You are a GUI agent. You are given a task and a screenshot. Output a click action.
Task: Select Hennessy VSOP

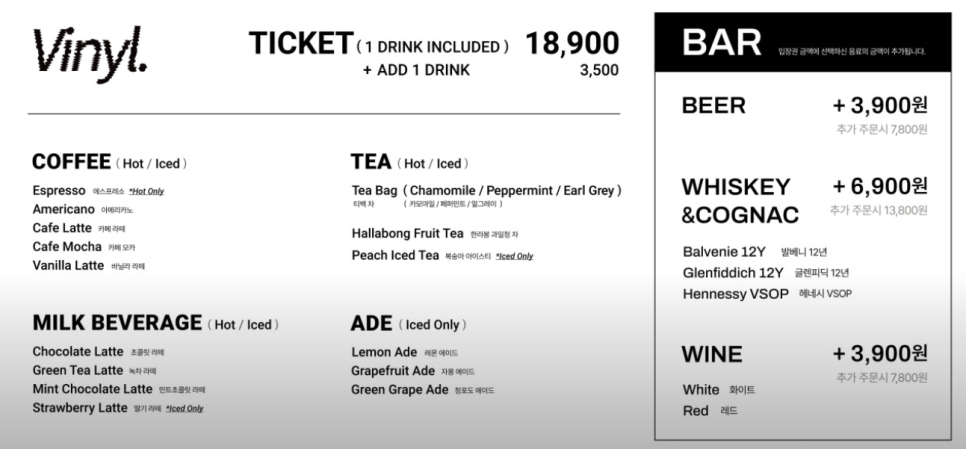pyautogui.click(x=736, y=294)
